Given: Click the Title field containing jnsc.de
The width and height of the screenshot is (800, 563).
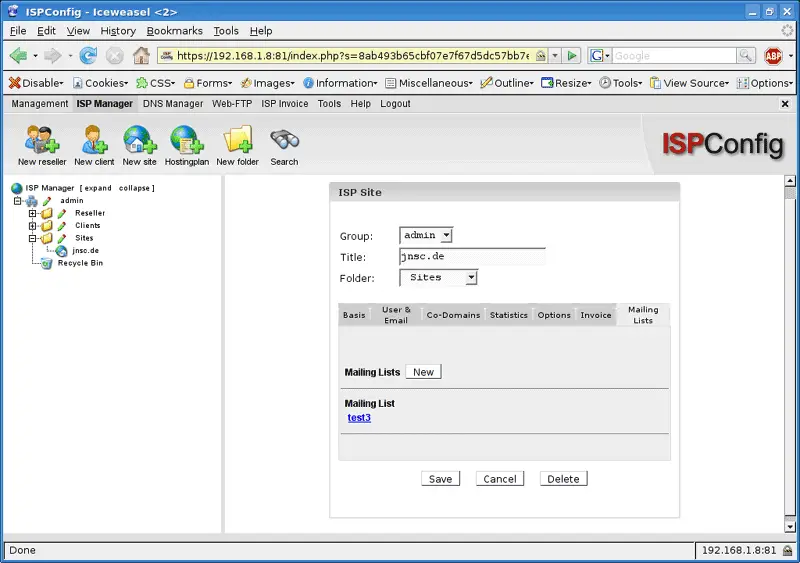Looking at the screenshot, I should click(472, 256).
